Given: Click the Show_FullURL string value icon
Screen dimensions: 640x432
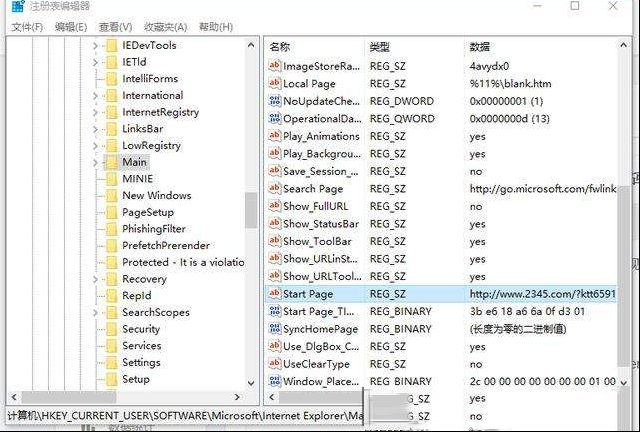Looking at the screenshot, I should [x=275, y=206].
